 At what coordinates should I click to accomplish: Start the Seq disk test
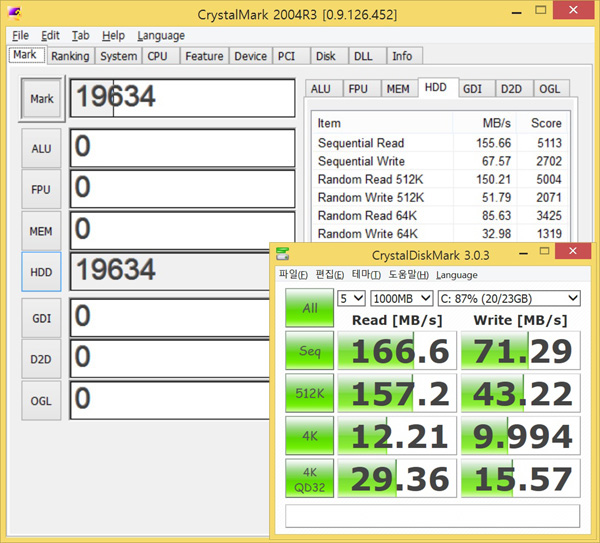point(310,351)
